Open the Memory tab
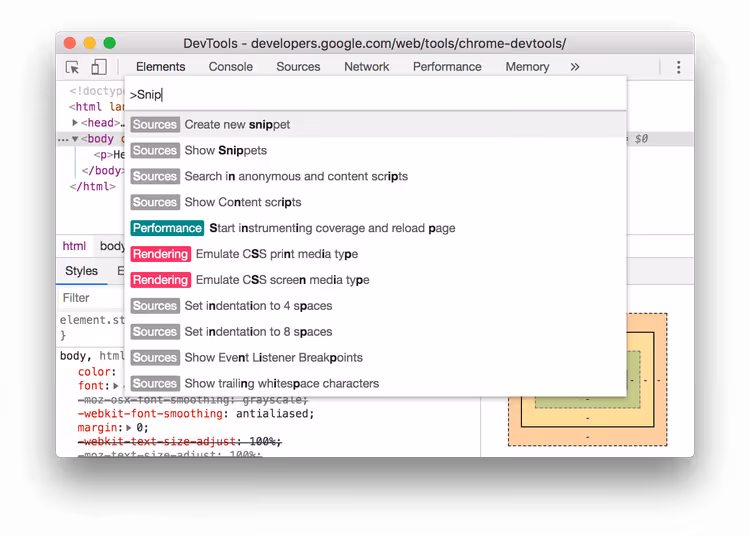This screenshot has height=537, width=750. click(527, 67)
